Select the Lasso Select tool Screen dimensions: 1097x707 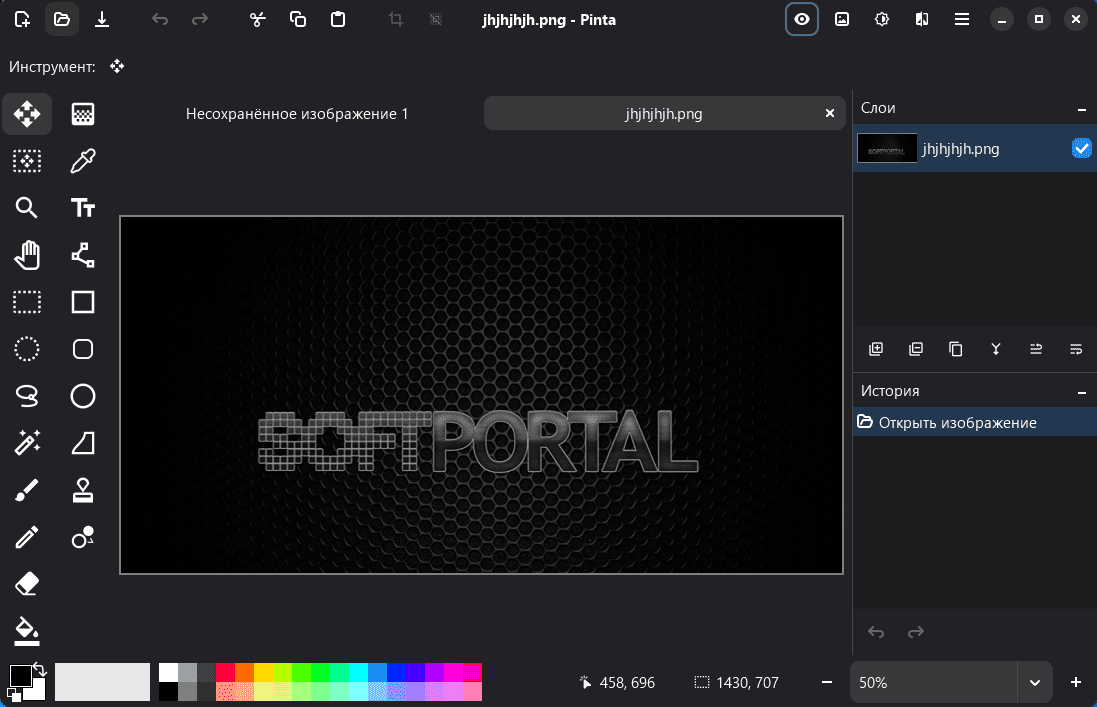pyautogui.click(x=27, y=396)
